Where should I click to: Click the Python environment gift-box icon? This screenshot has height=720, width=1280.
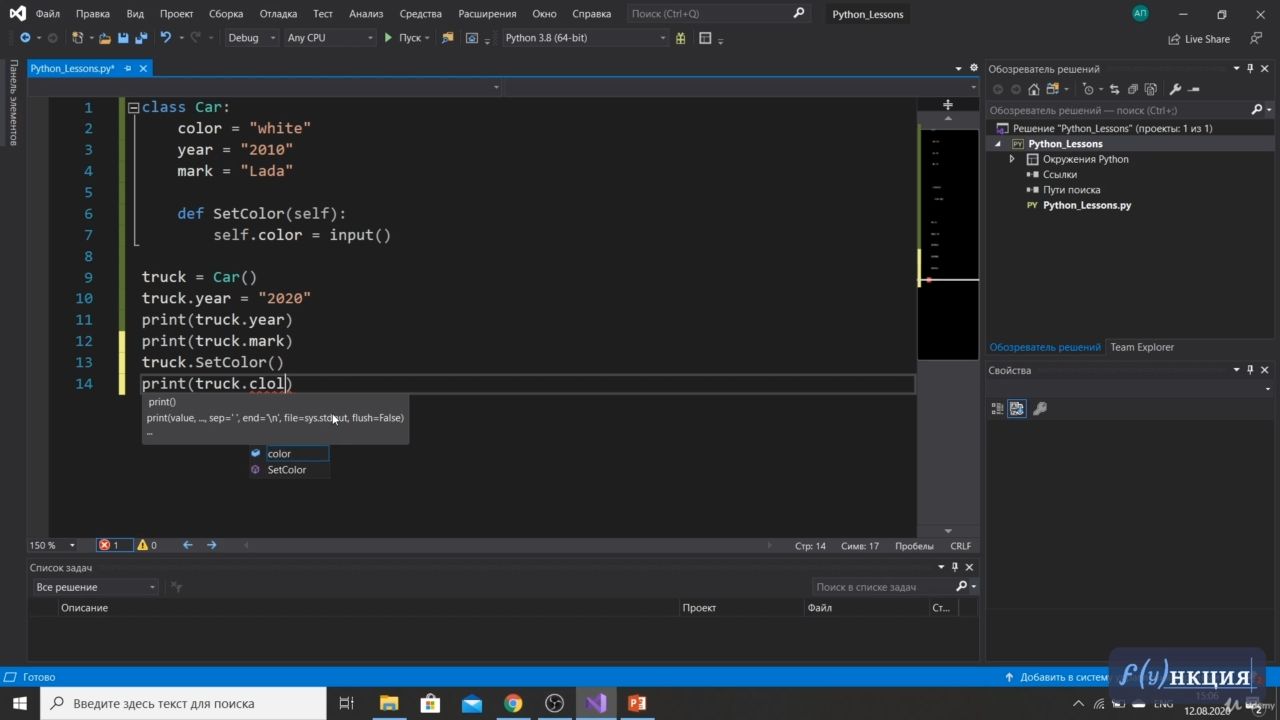click(x=680, y=38)
